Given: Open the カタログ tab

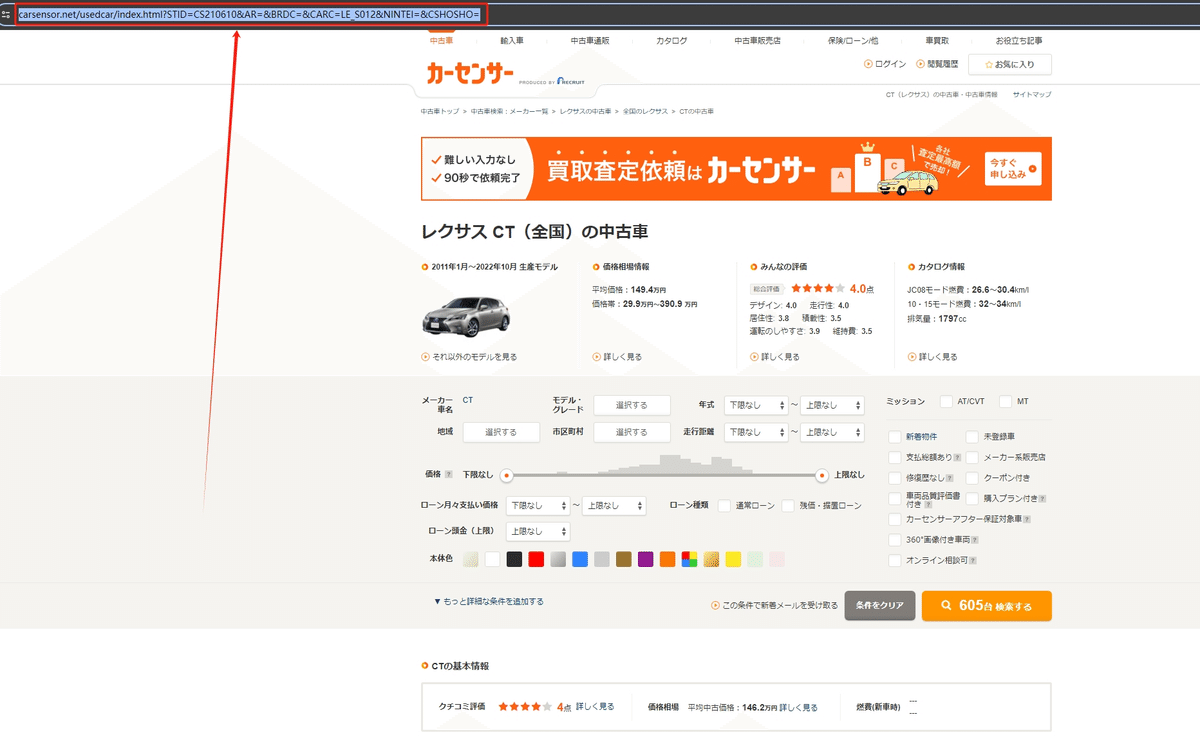Looking at the screenshot, I should 672,40.
